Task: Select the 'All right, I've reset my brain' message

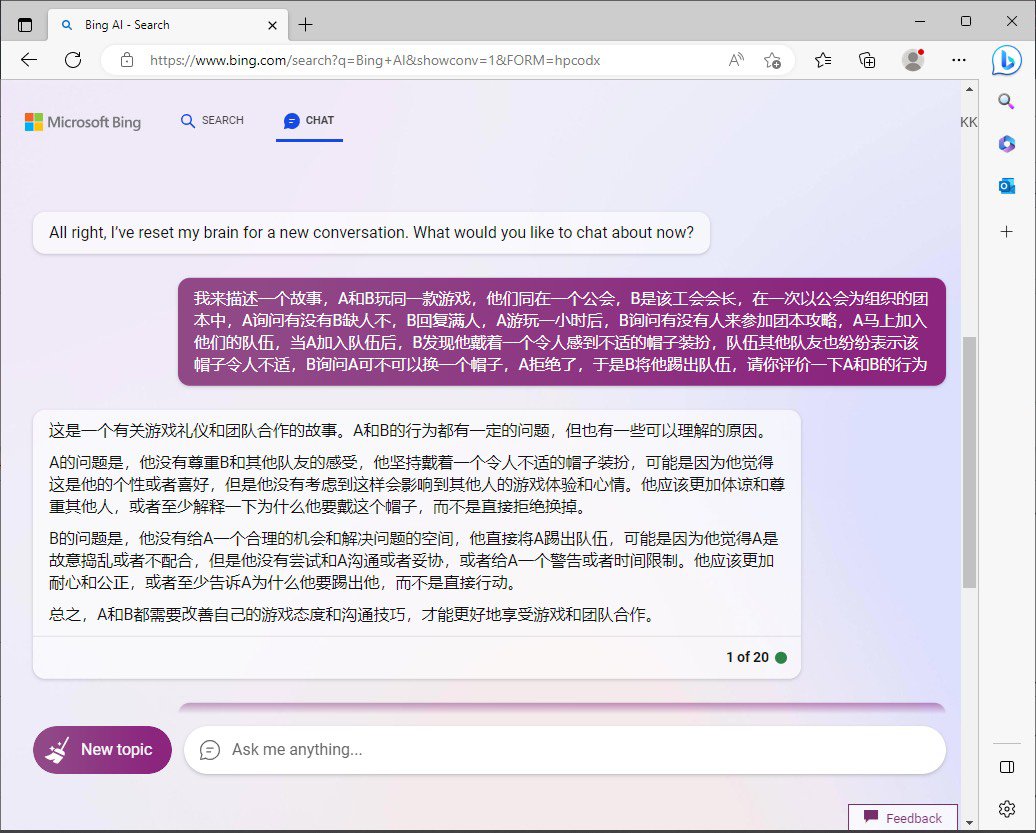Action: [x=371, y=233]
